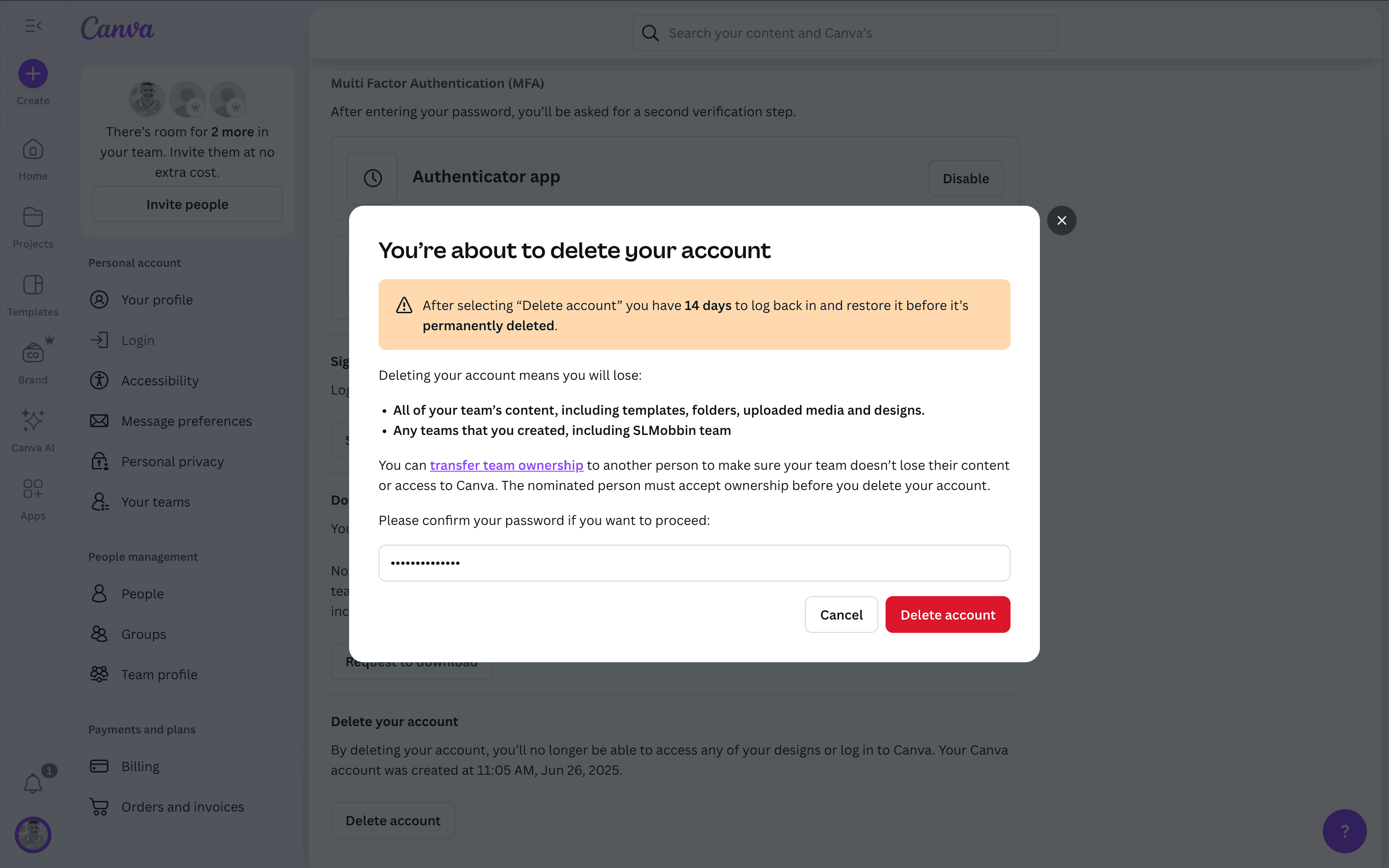Viewport: 1389px width, 868px height.
Task: Open Accessibility settings page
Action: click(x=159, y=381)
